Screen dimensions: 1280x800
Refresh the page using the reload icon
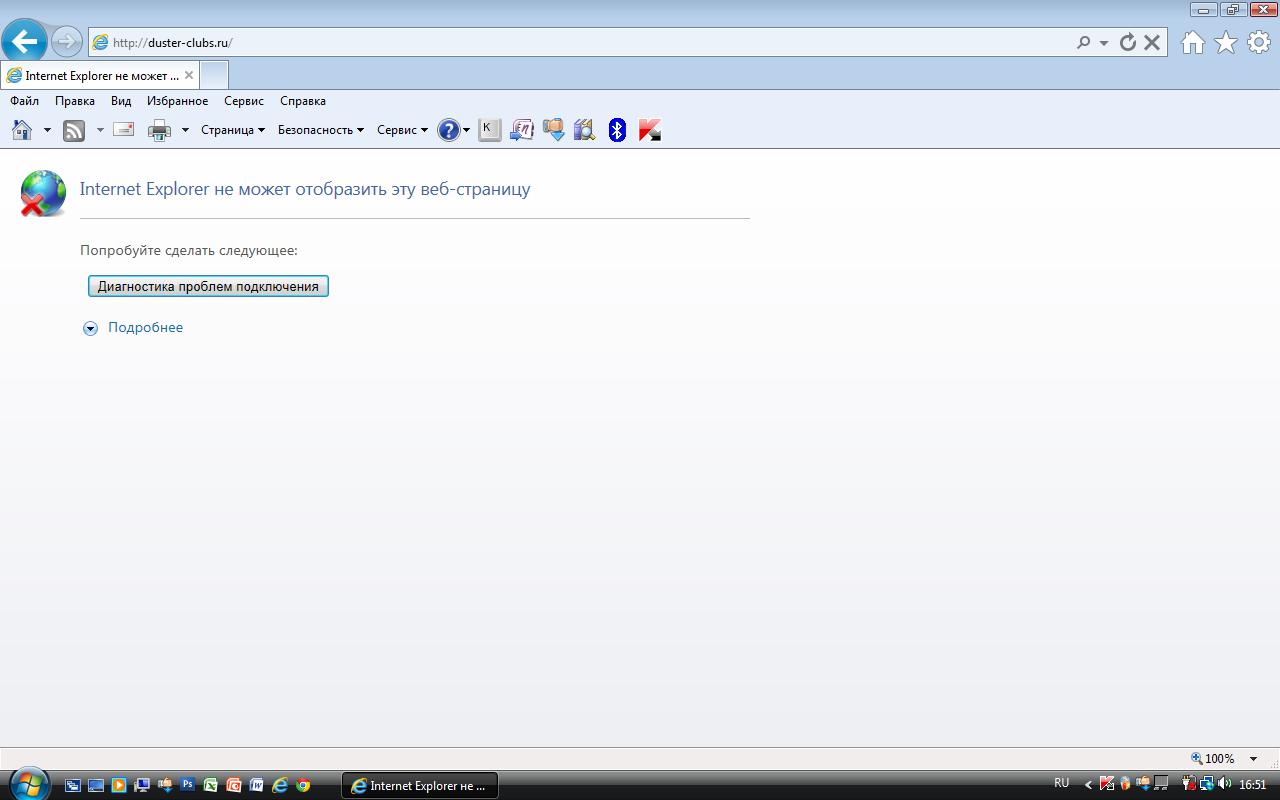[x=1128, y=42]
